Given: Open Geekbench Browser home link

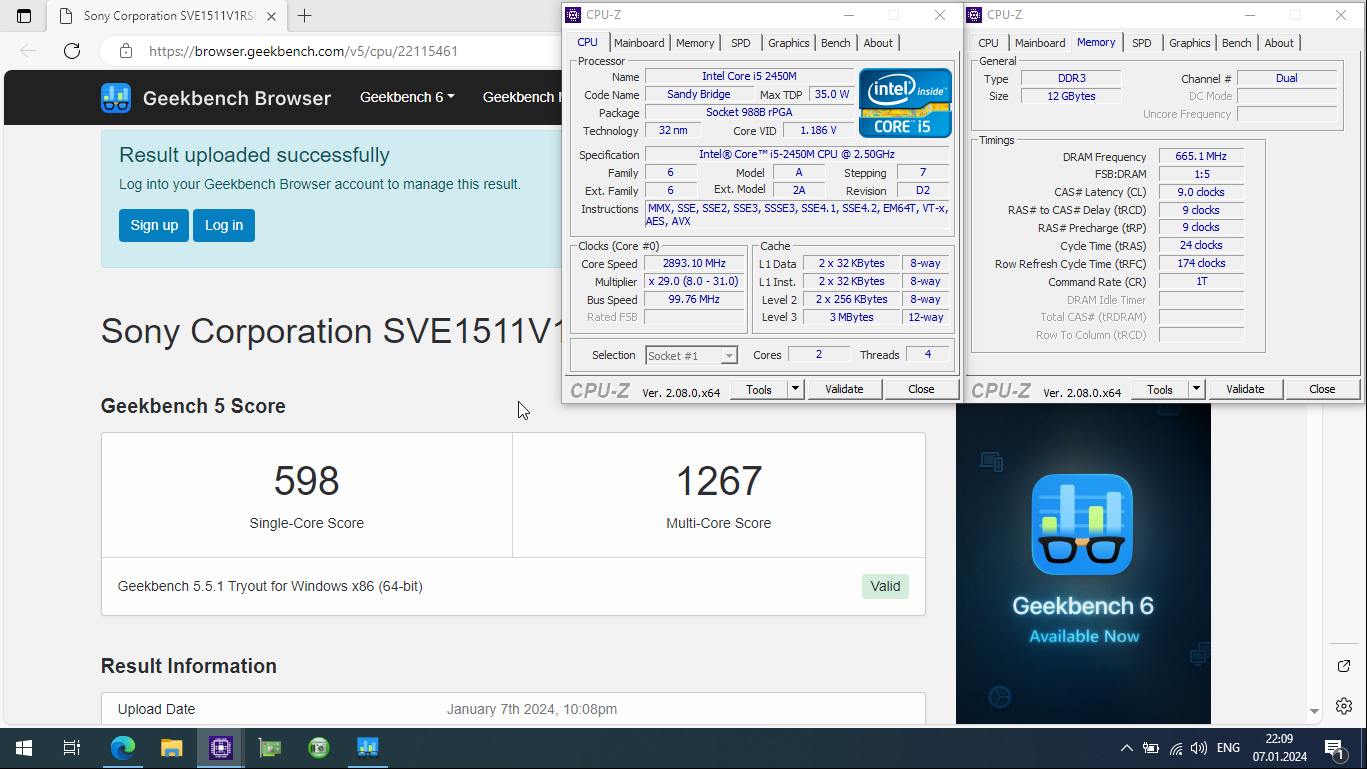Looking at the screenshot, I should pos(237,98).
